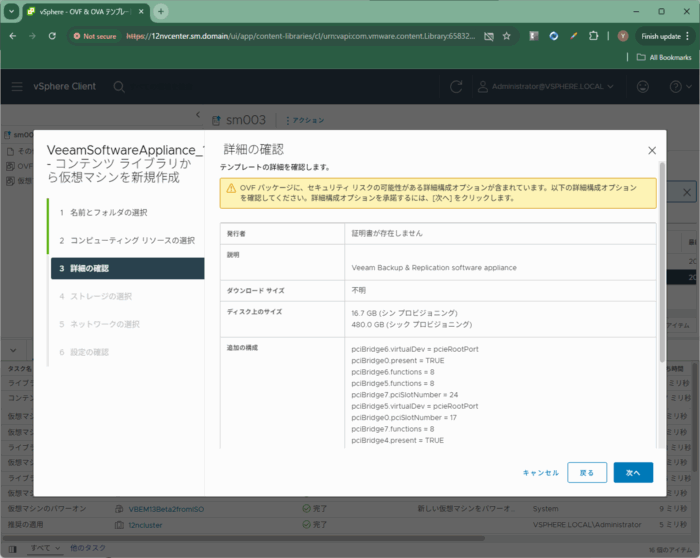Dismiss the background notification with X

(x=687, y=192)
